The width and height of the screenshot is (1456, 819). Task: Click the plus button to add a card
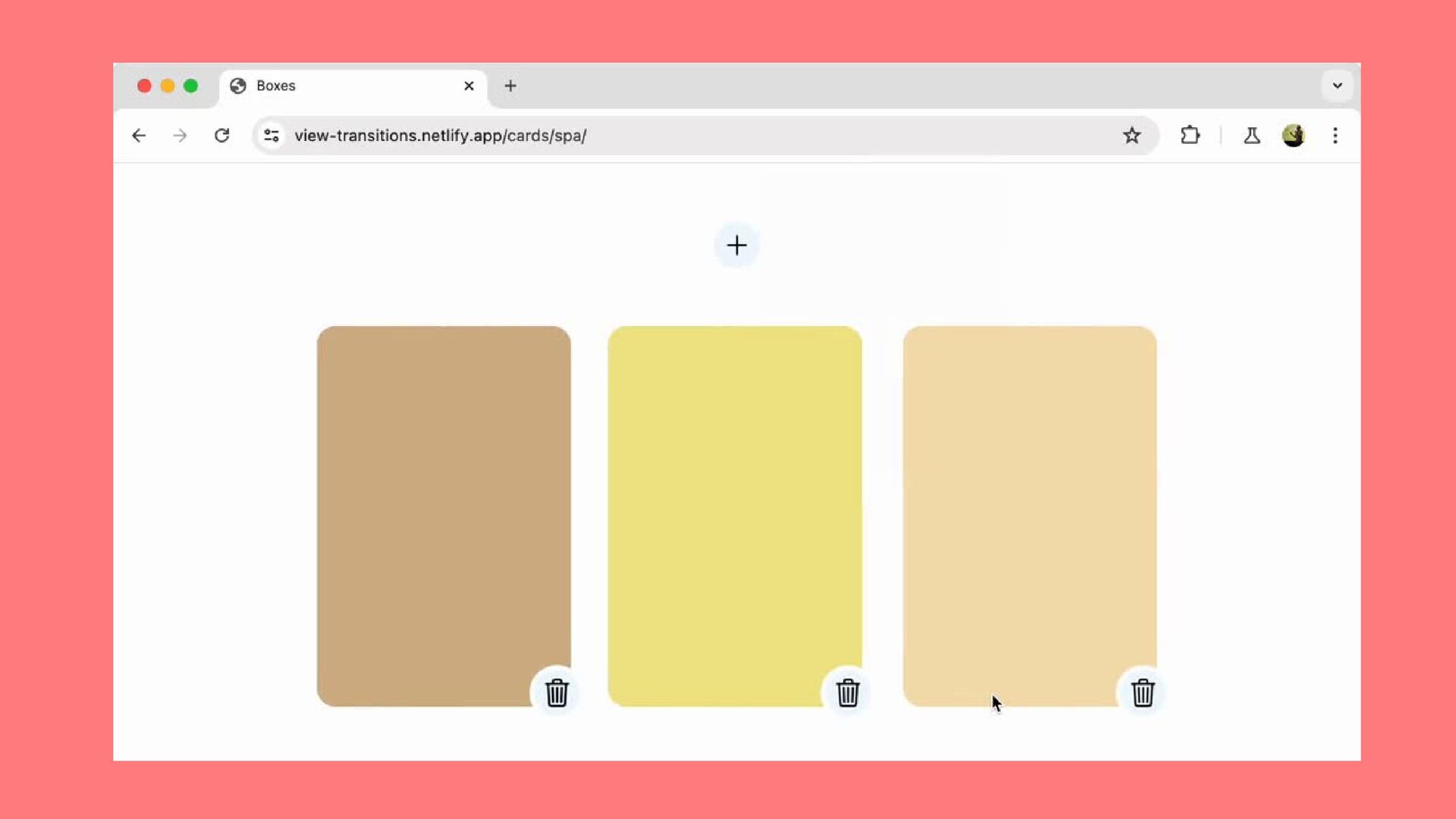736,245
